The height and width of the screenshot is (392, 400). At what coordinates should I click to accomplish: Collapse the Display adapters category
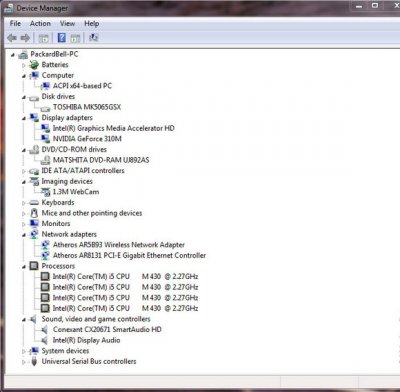coord(24,118)
